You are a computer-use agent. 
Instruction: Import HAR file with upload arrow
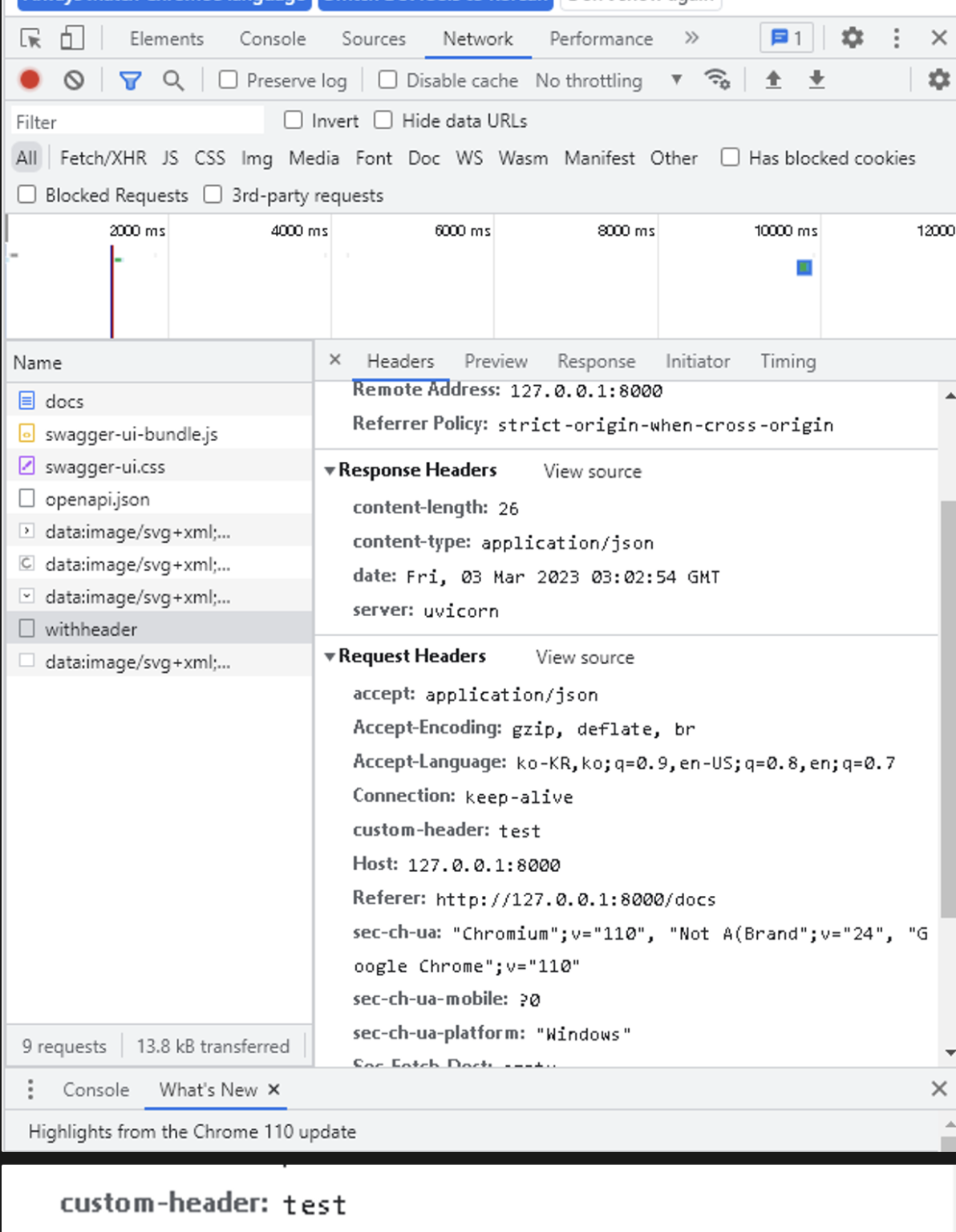pyautogui.click(x=773, y=80)
